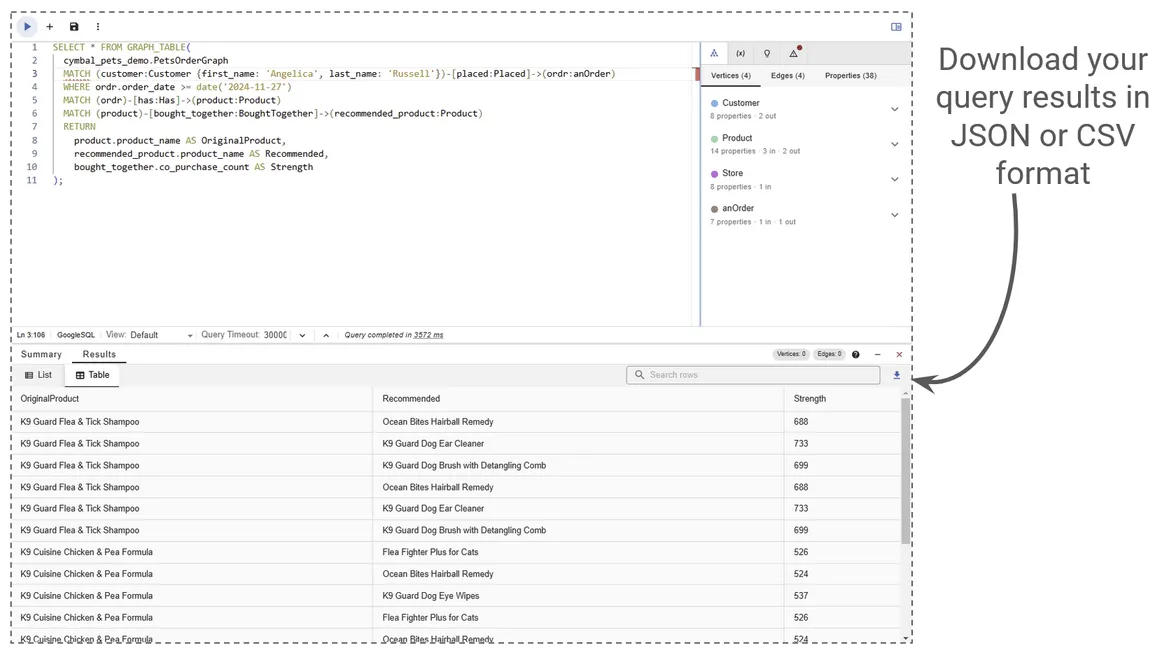Click the magnifier icon in Search rows
This screenshot has height=655, width=1169.
pos(639,375)
